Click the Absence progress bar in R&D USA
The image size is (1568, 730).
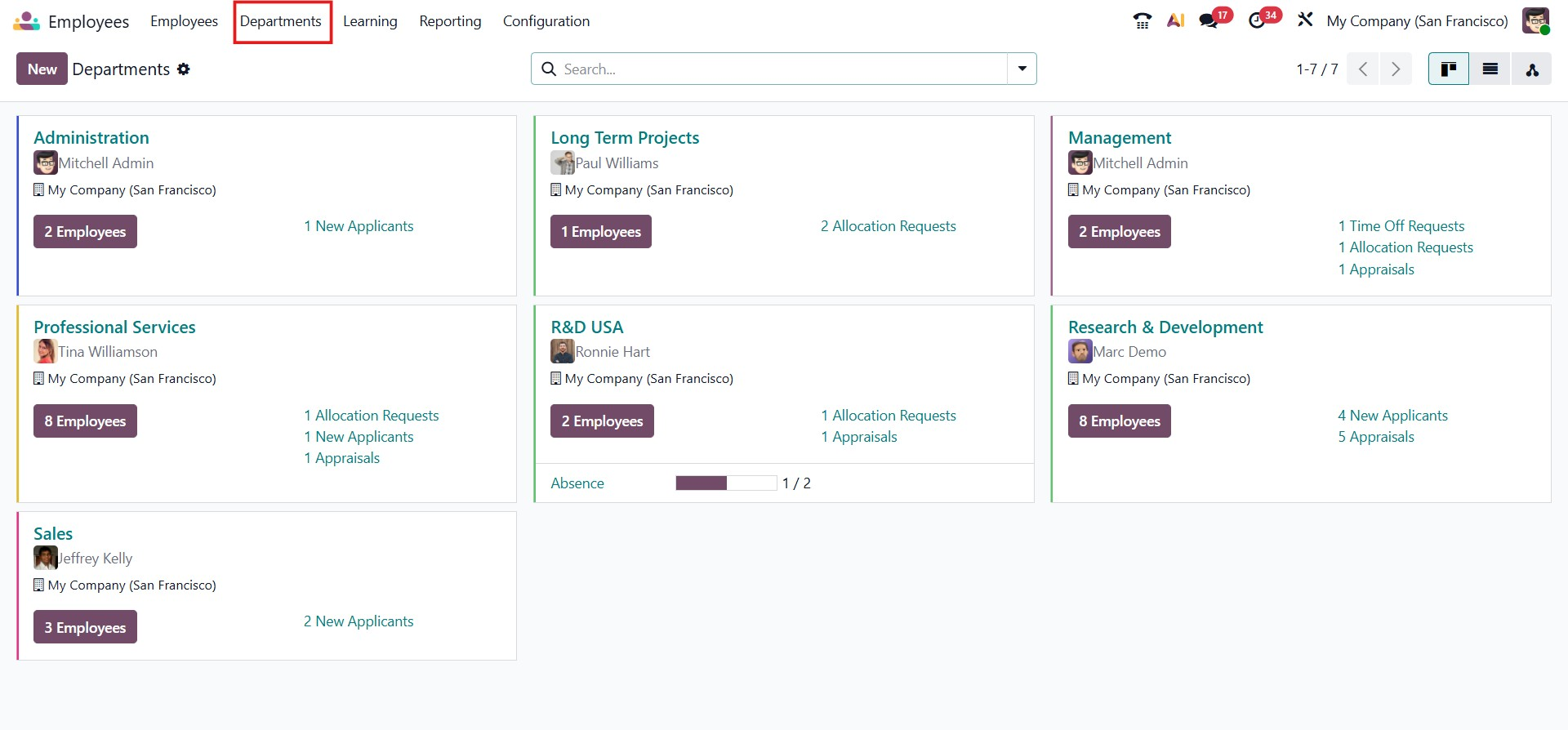(x=726, y=483)
